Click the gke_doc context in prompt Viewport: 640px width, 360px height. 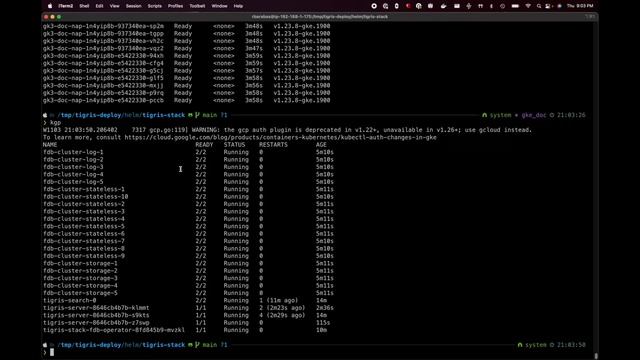click(x=533, y=115)
